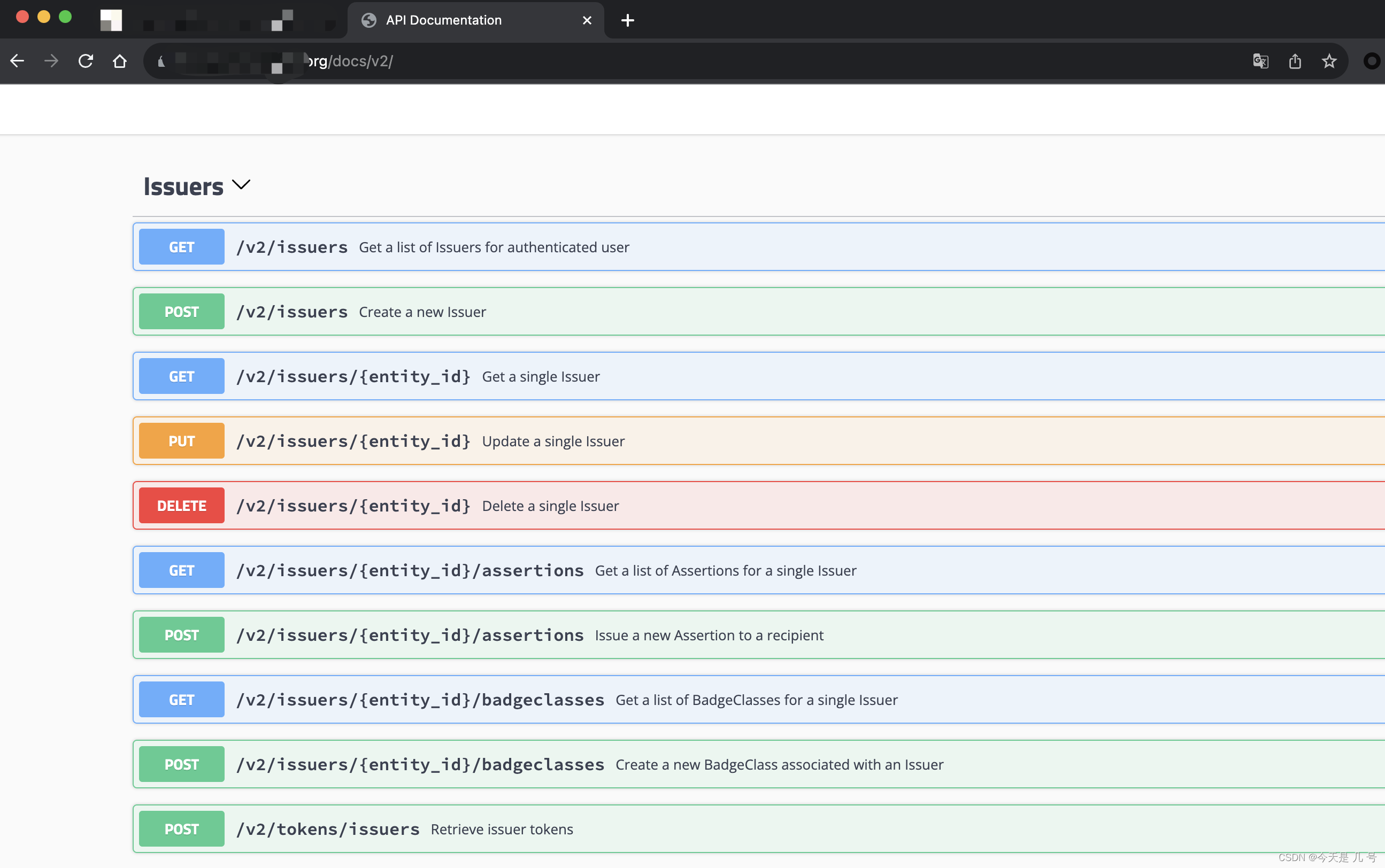Click the /v2/tokens/issuers path text
The height and width of the screenshot is (868, 1385).
328,829
